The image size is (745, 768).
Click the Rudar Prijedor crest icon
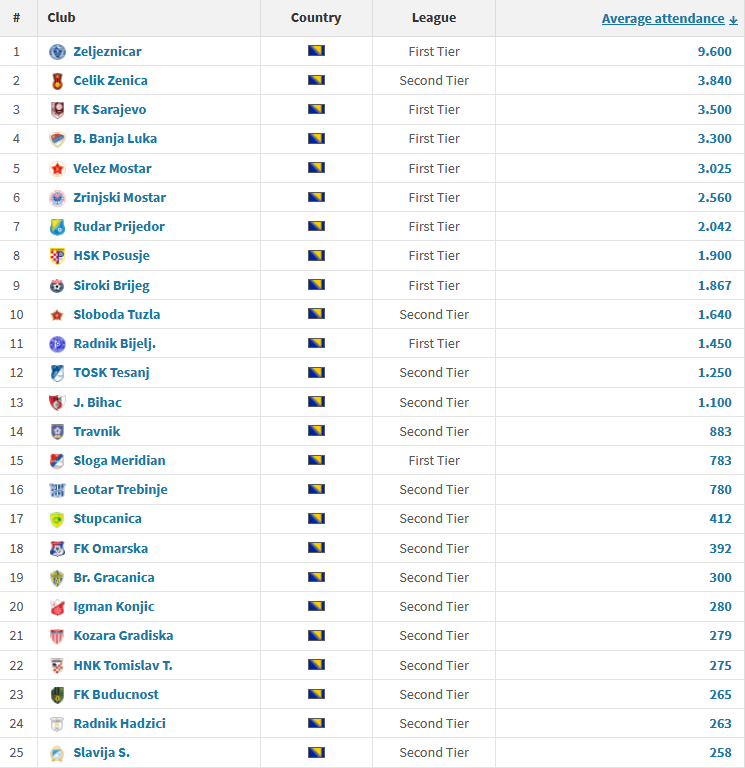click(57, 227)
